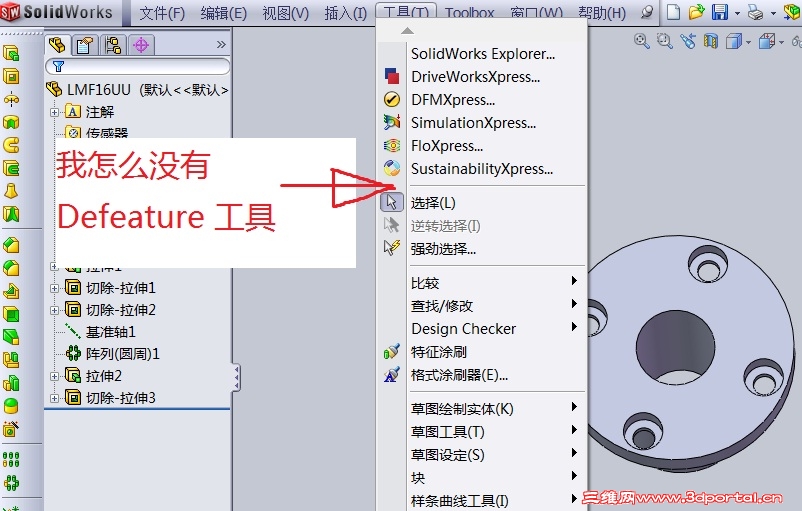This screenshot has width=802, height=511.
Task: Expand the 拉伸2 feature node
Action: click(x=54, y=376)
